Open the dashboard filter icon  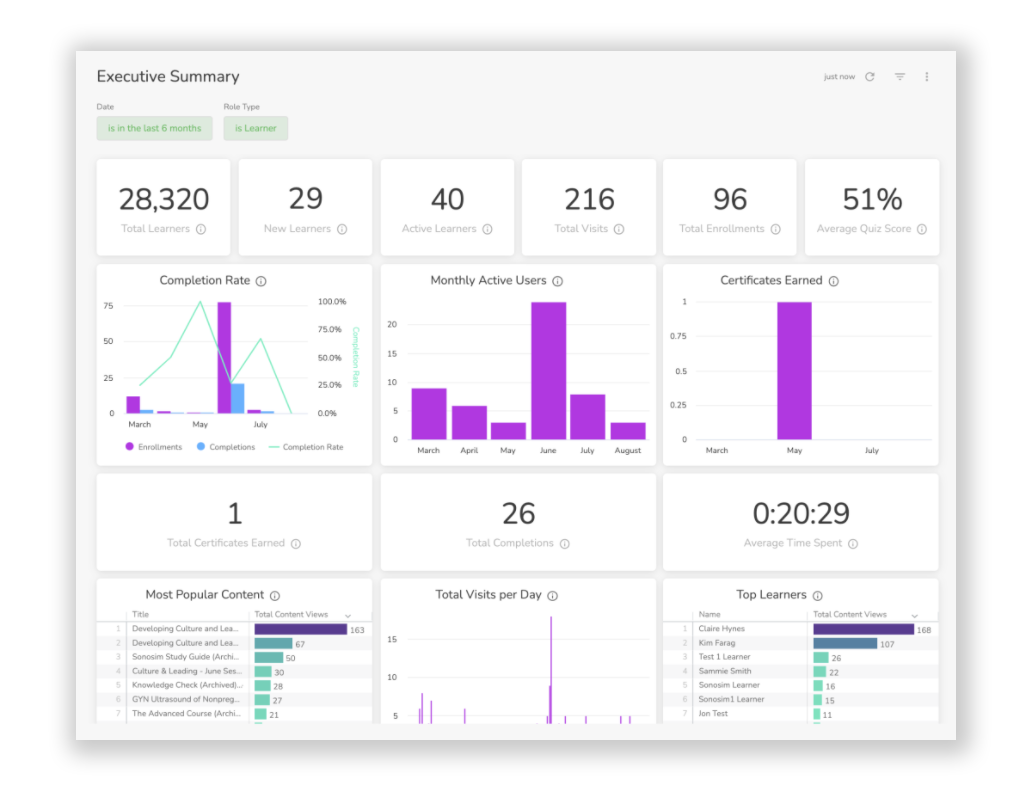coord(899,76)
